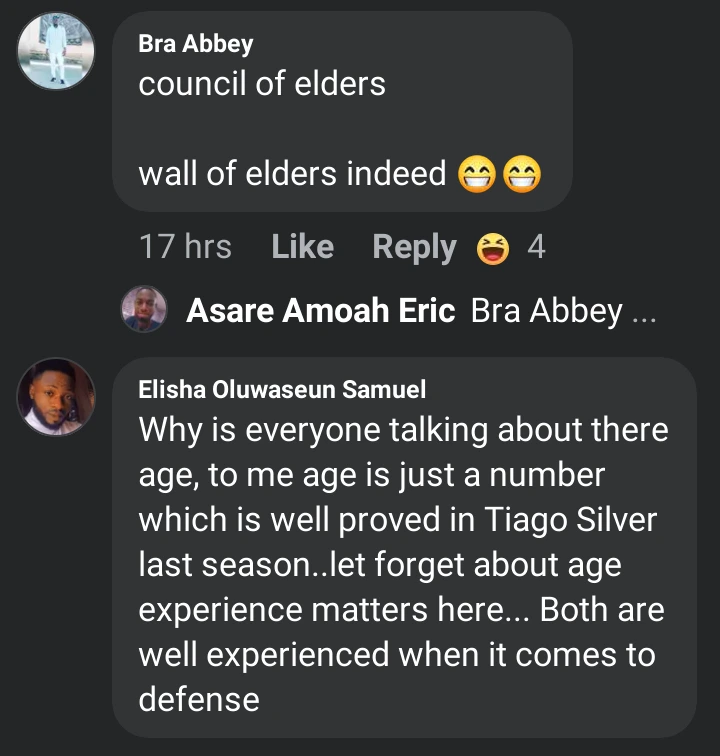Open Elisha Oluwaseun Samuel's name link
The height and width of the screenshot is (756, 720).
click(282, 391)
